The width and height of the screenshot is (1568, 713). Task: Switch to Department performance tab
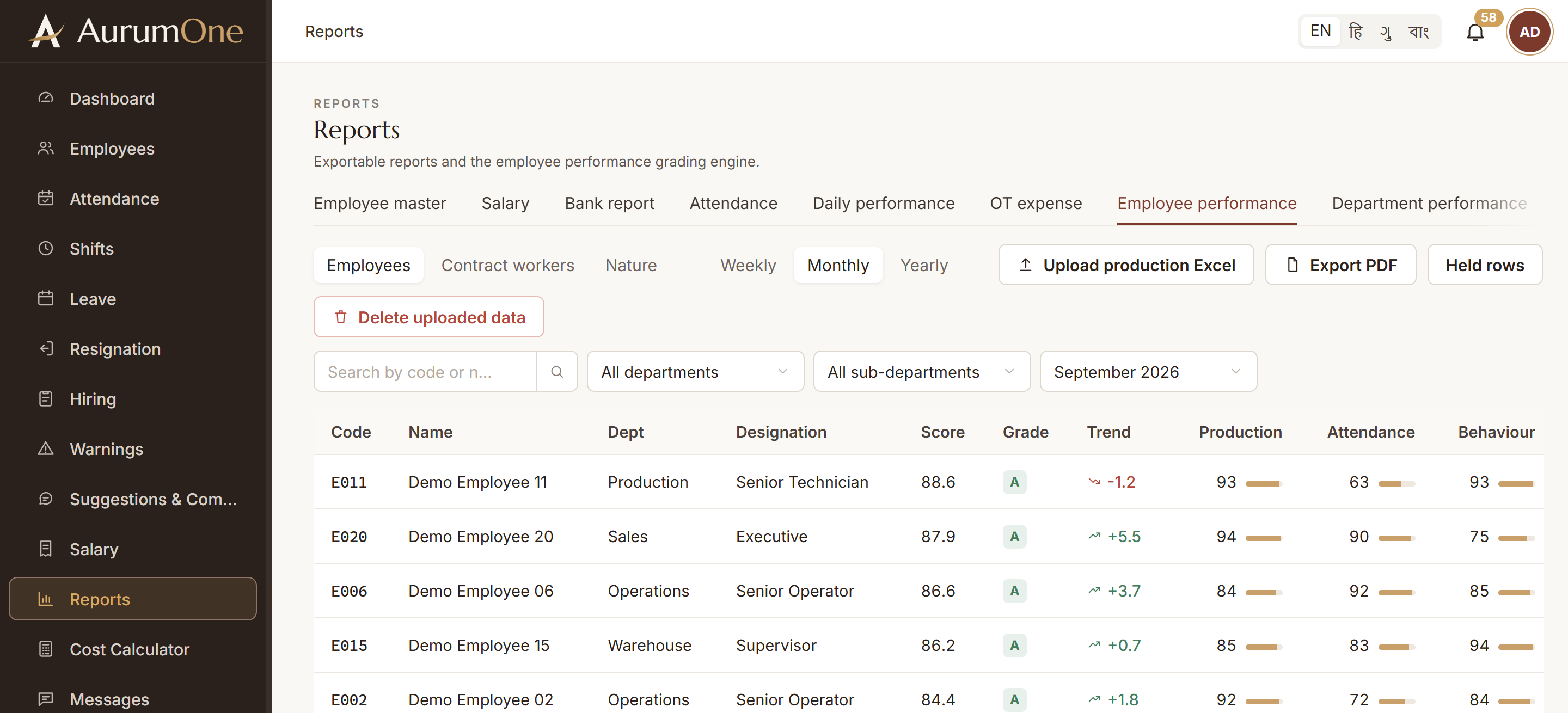[1429, 203]
